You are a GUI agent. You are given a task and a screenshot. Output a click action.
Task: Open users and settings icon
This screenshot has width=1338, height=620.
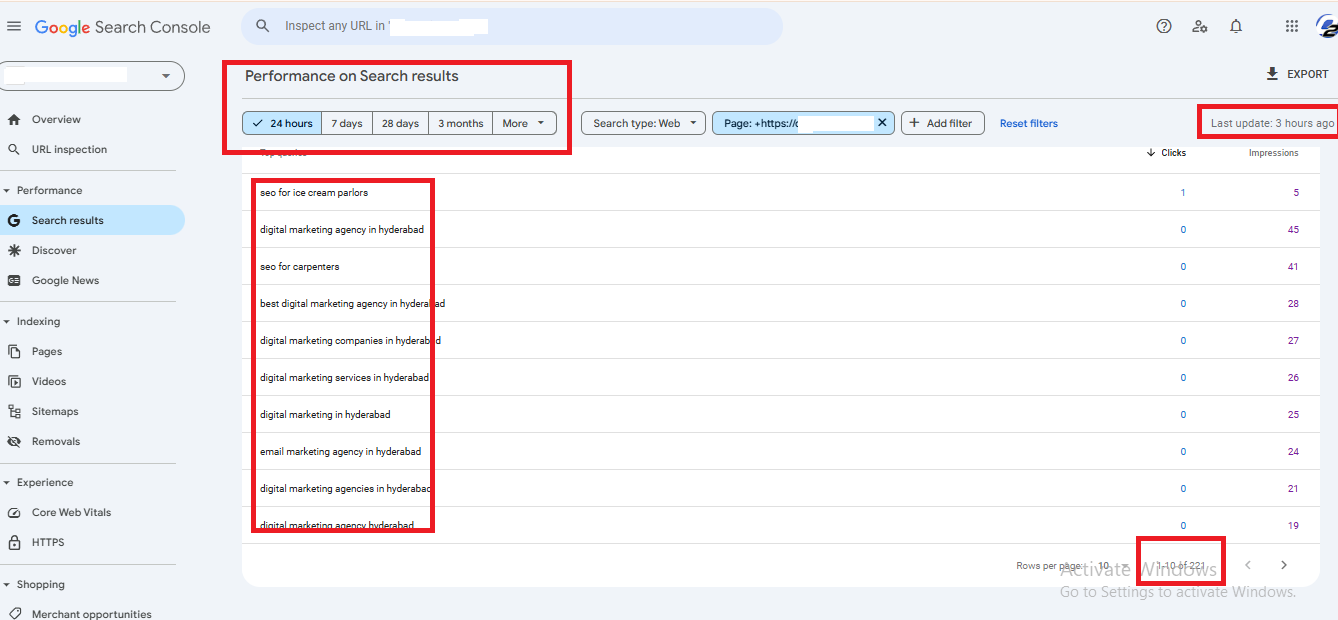(1200, 27)
